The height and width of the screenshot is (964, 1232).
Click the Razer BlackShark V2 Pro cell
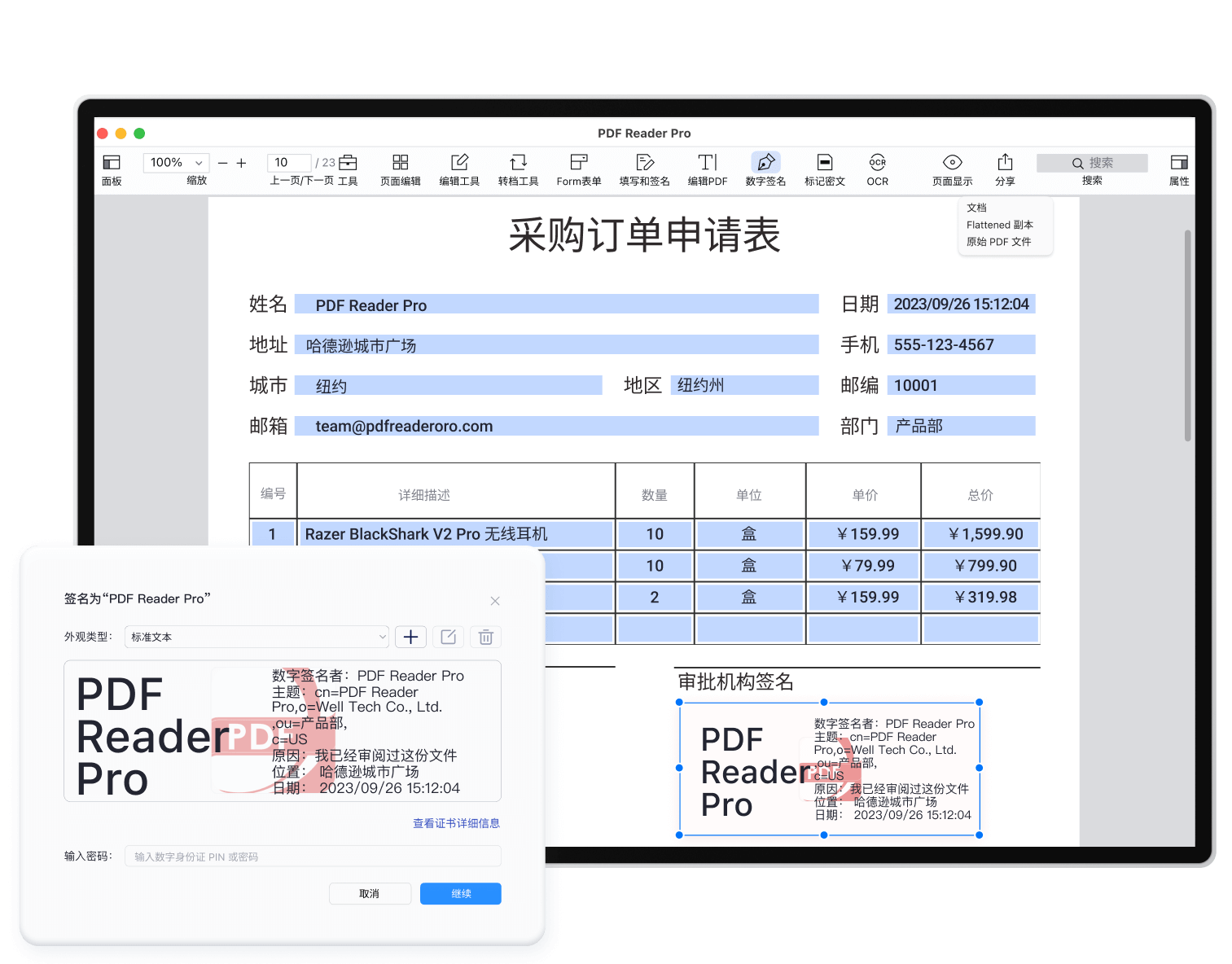tap(455, 534)
